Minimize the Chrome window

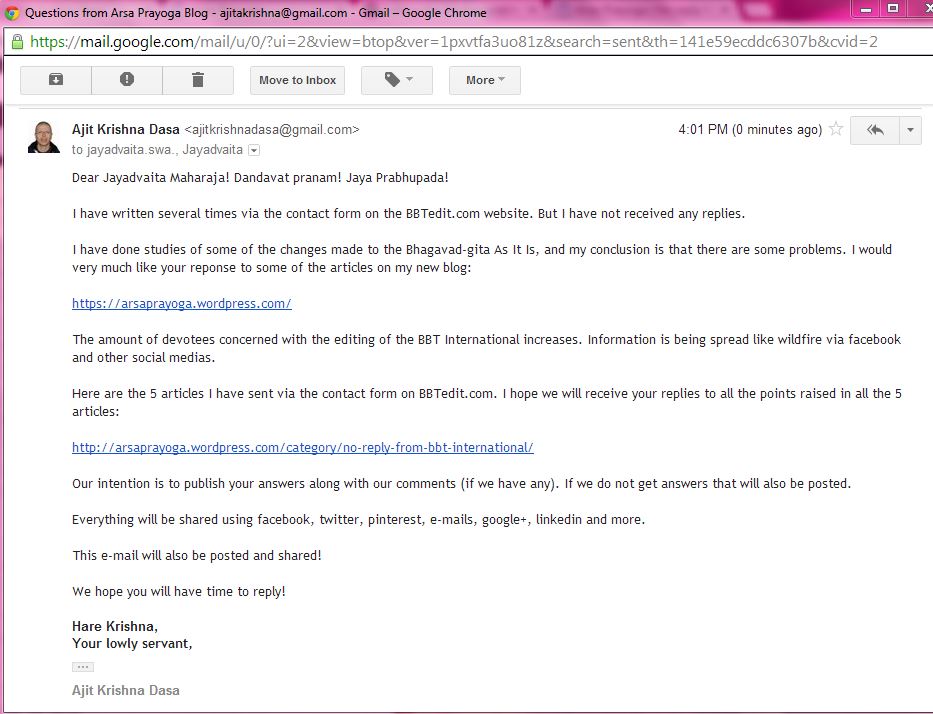[x=866, y=10]
